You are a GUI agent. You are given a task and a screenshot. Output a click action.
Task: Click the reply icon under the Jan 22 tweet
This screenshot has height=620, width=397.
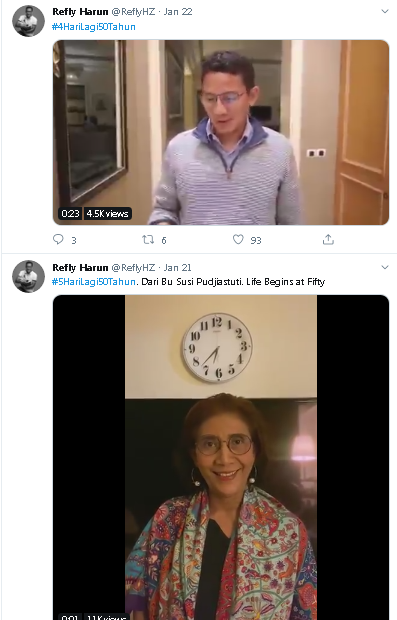pos(59,239)
